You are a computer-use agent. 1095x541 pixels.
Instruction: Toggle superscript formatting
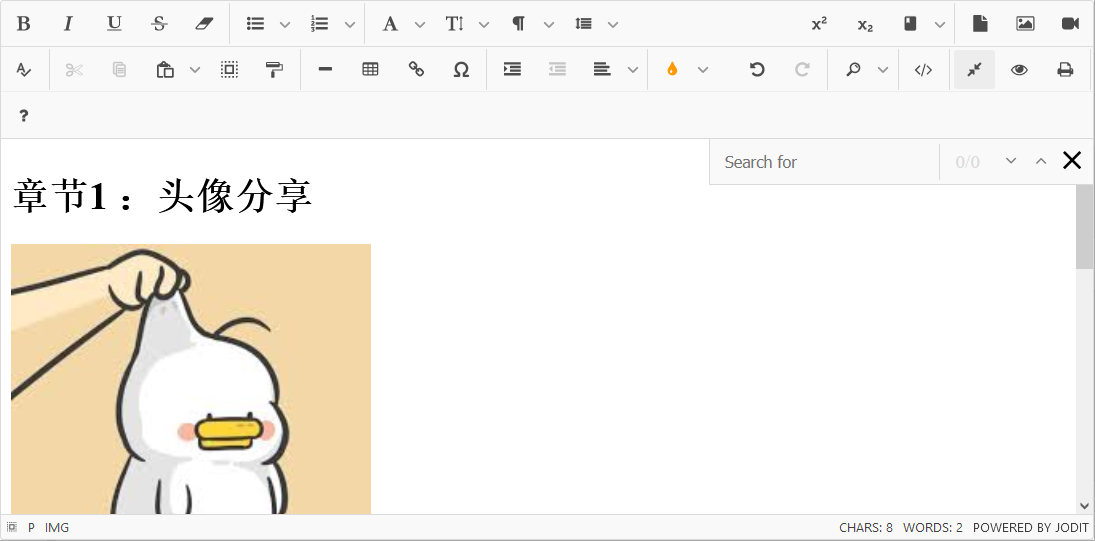(x=820, y=24)
